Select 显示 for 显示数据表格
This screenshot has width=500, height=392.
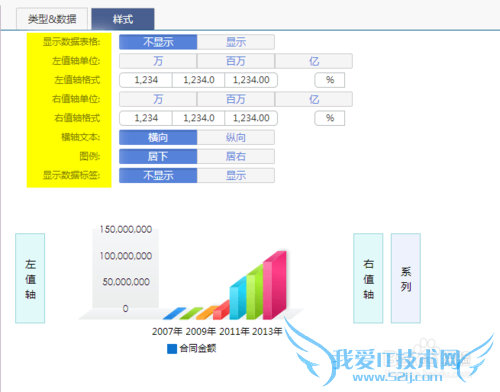coord(236,42)
